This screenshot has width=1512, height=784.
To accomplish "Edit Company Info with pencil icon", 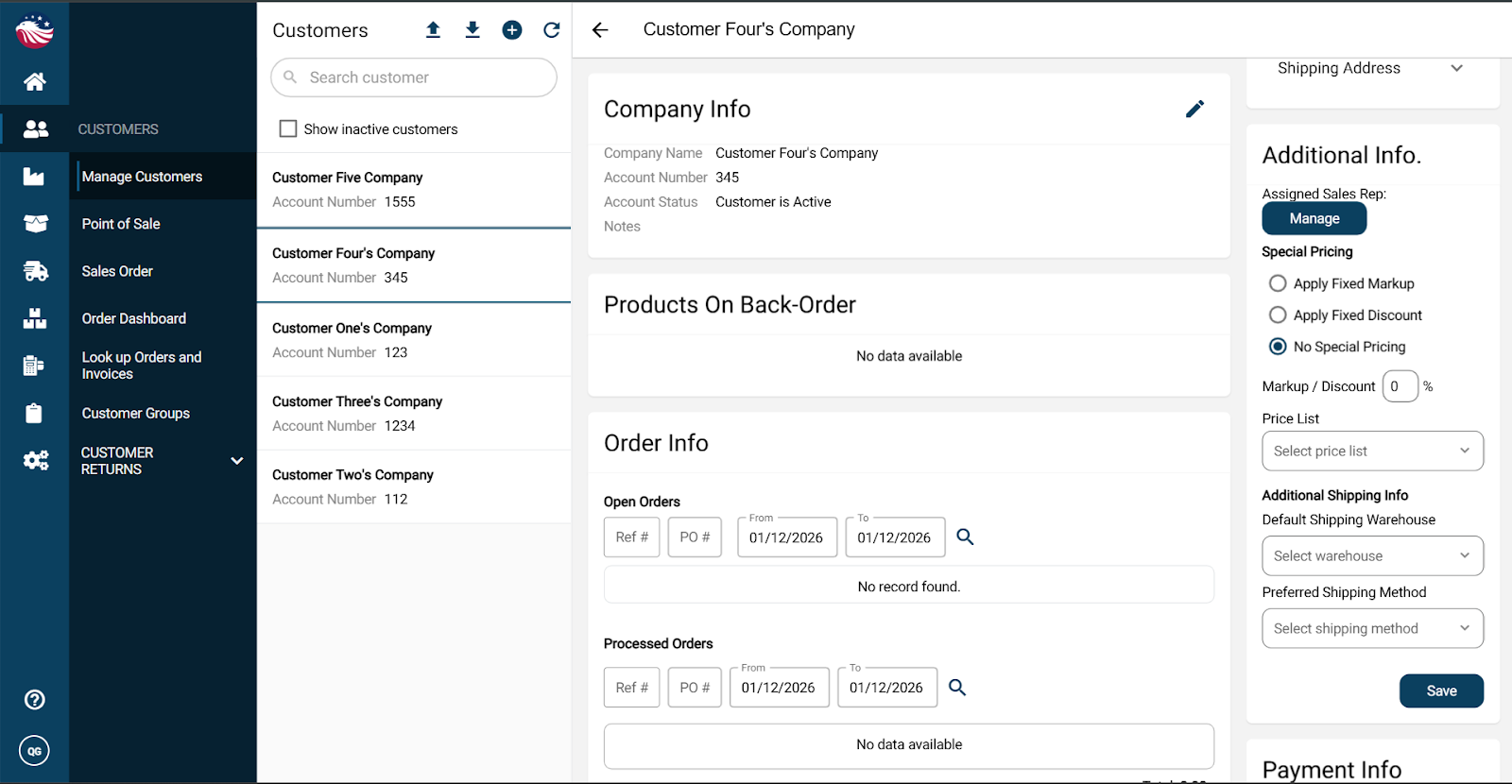I will (x=1194, y=110).
